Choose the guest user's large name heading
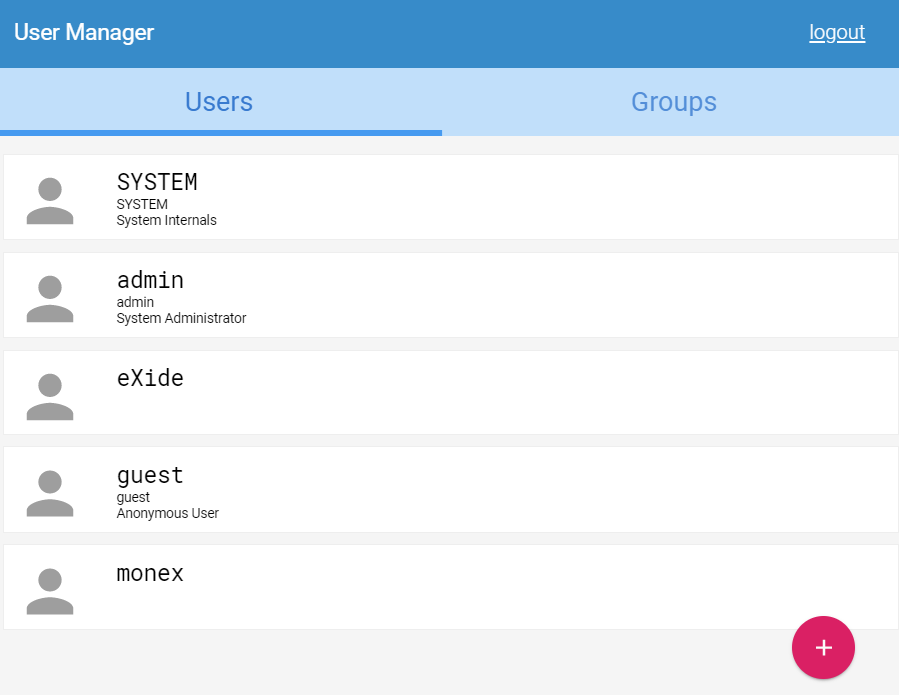Viewport: 899px width, 695px height. point(150,475)
